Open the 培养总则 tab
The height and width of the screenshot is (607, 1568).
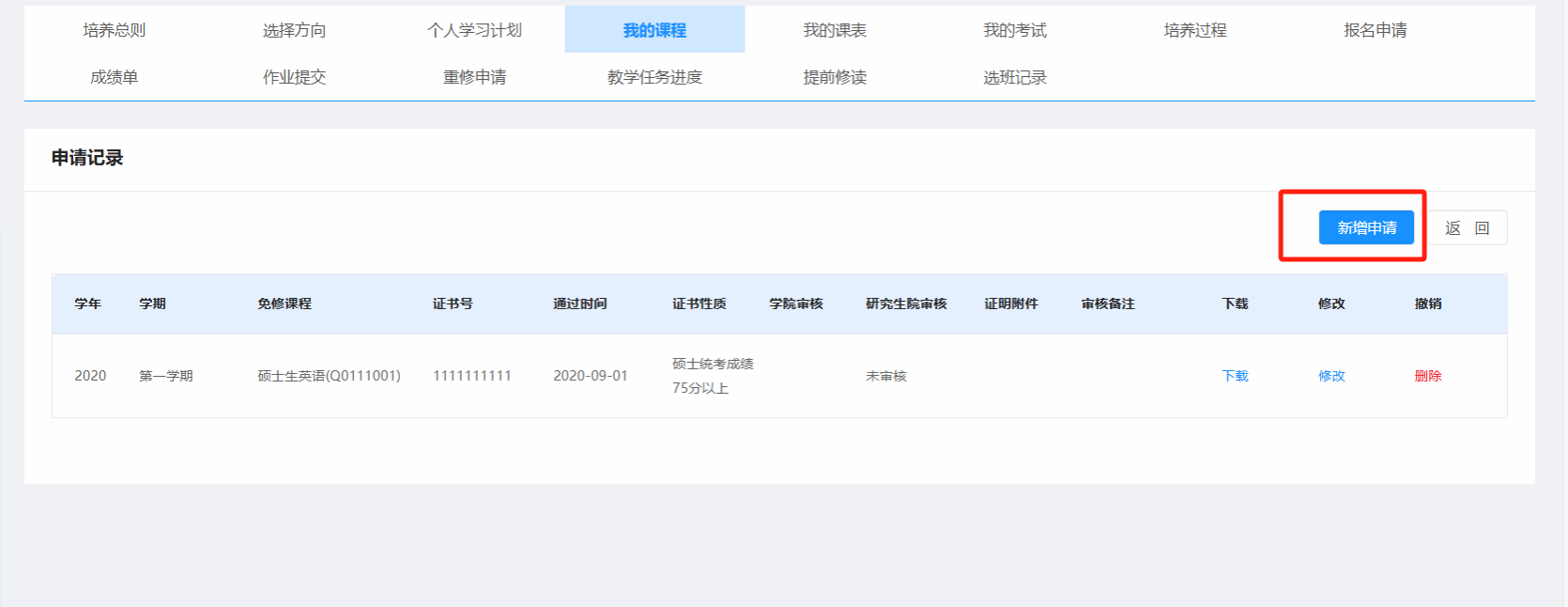tap(114, 30)
